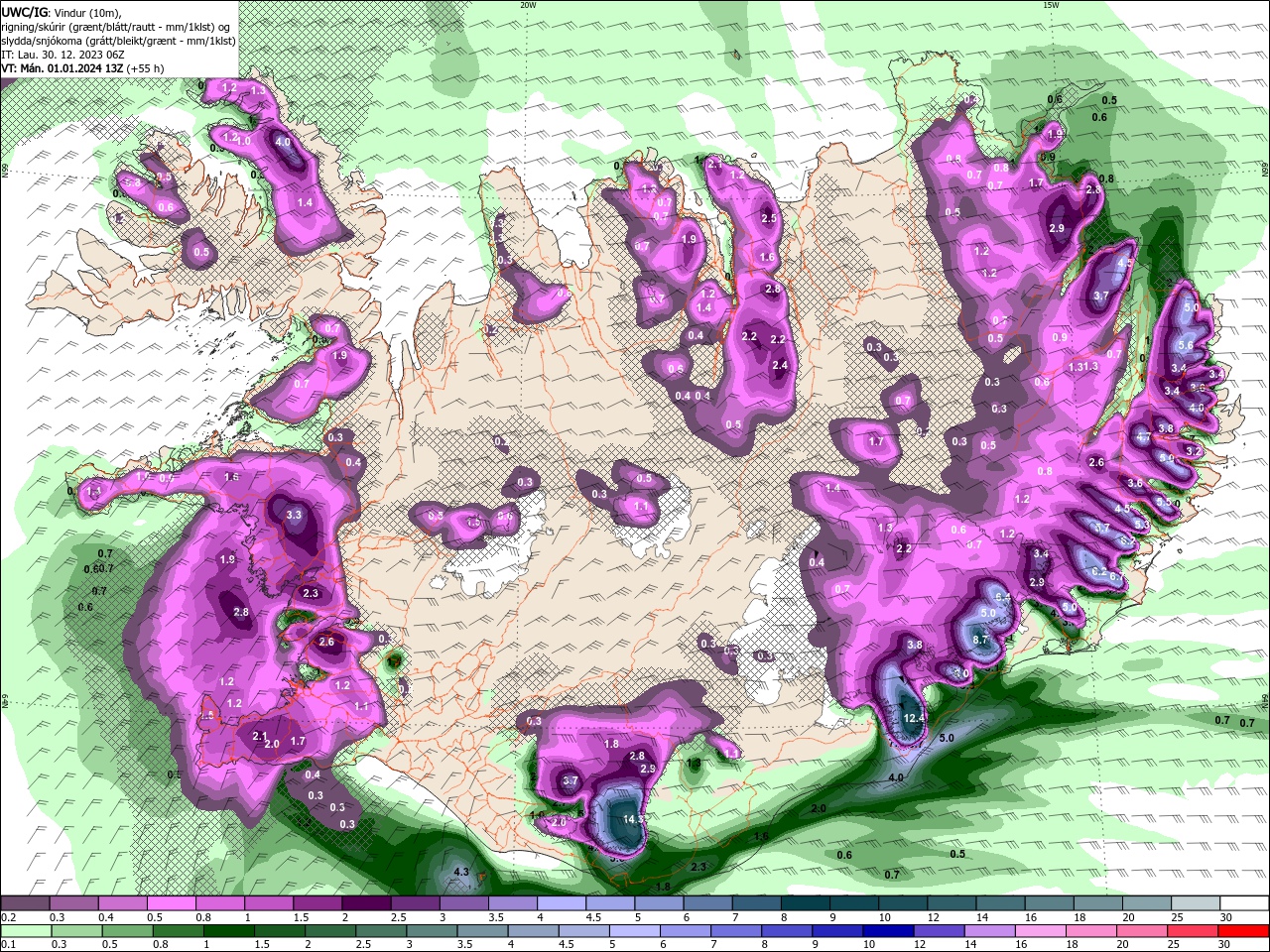Click the '20W' longitude label
This screenshot has height=952, width=1270.
tap(528, 5)
